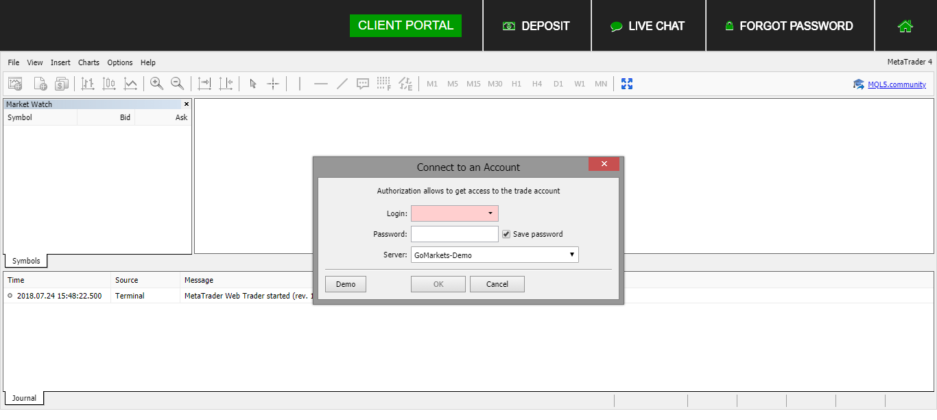Image resolution: width=937 pixels, height=420 pixels.
Task: Open the Charts menu
Action: tap(89, 62)
